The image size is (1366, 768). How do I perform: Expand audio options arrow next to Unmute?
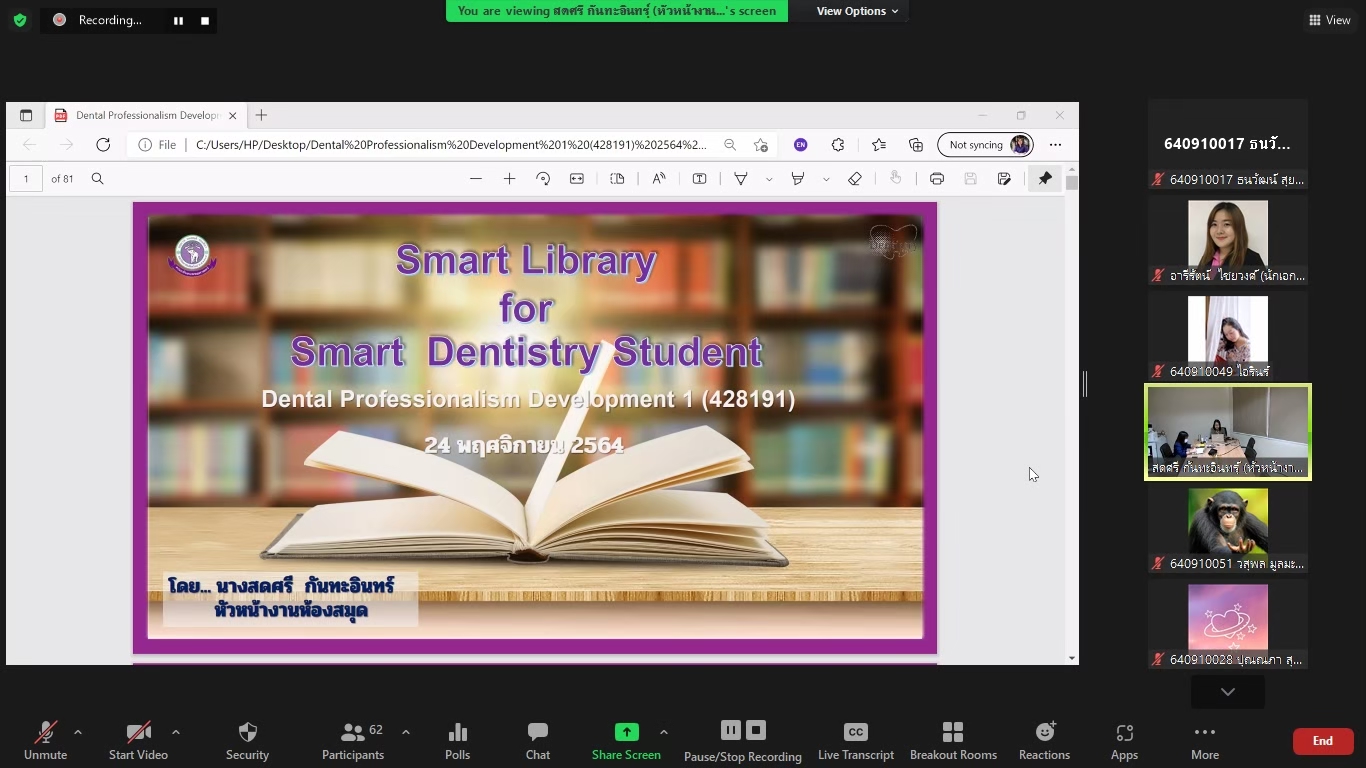pyautogui.click(x=78, y=732)
